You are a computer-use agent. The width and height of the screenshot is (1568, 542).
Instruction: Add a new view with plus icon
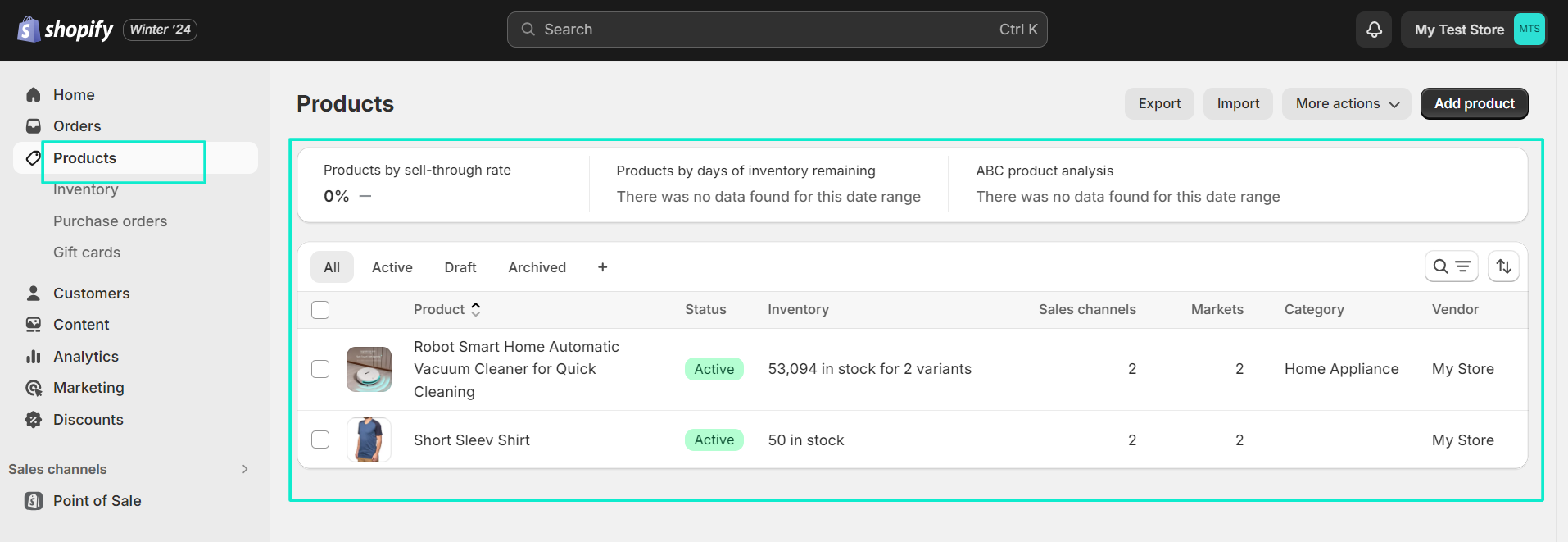(x=602, y=267)
